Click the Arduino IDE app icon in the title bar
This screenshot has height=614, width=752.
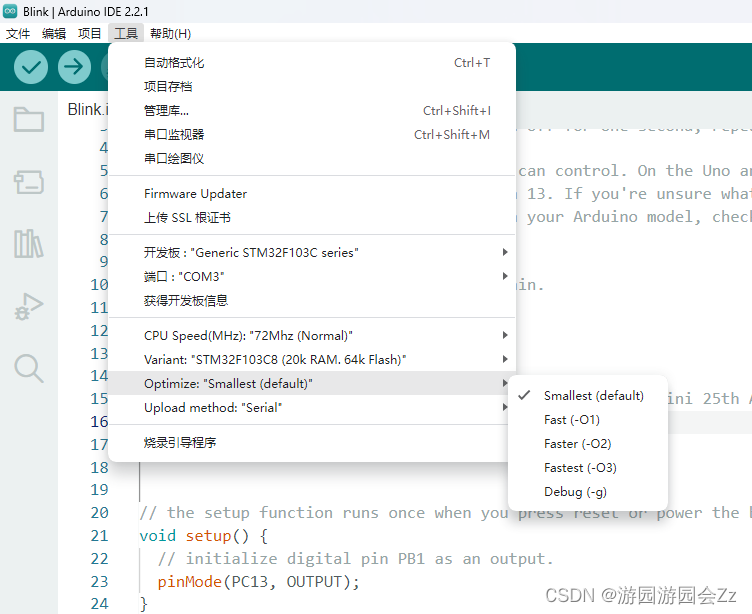10,11
